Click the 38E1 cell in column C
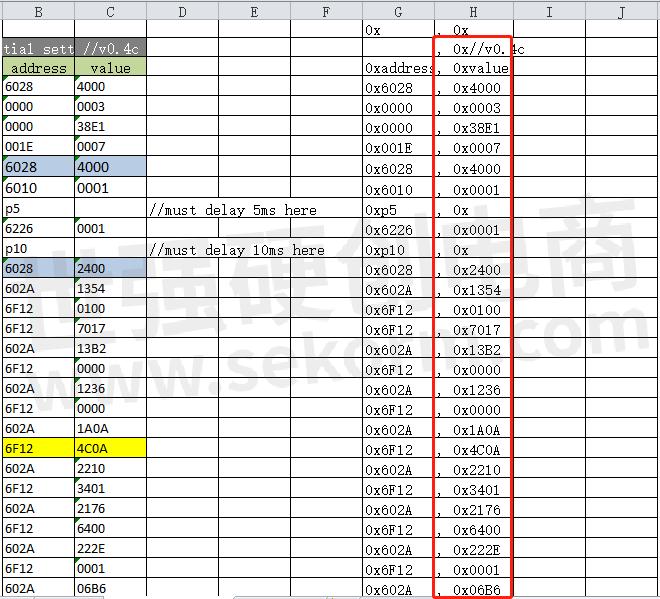This screenshot has width=660, height=599. [x=110, y=128]
